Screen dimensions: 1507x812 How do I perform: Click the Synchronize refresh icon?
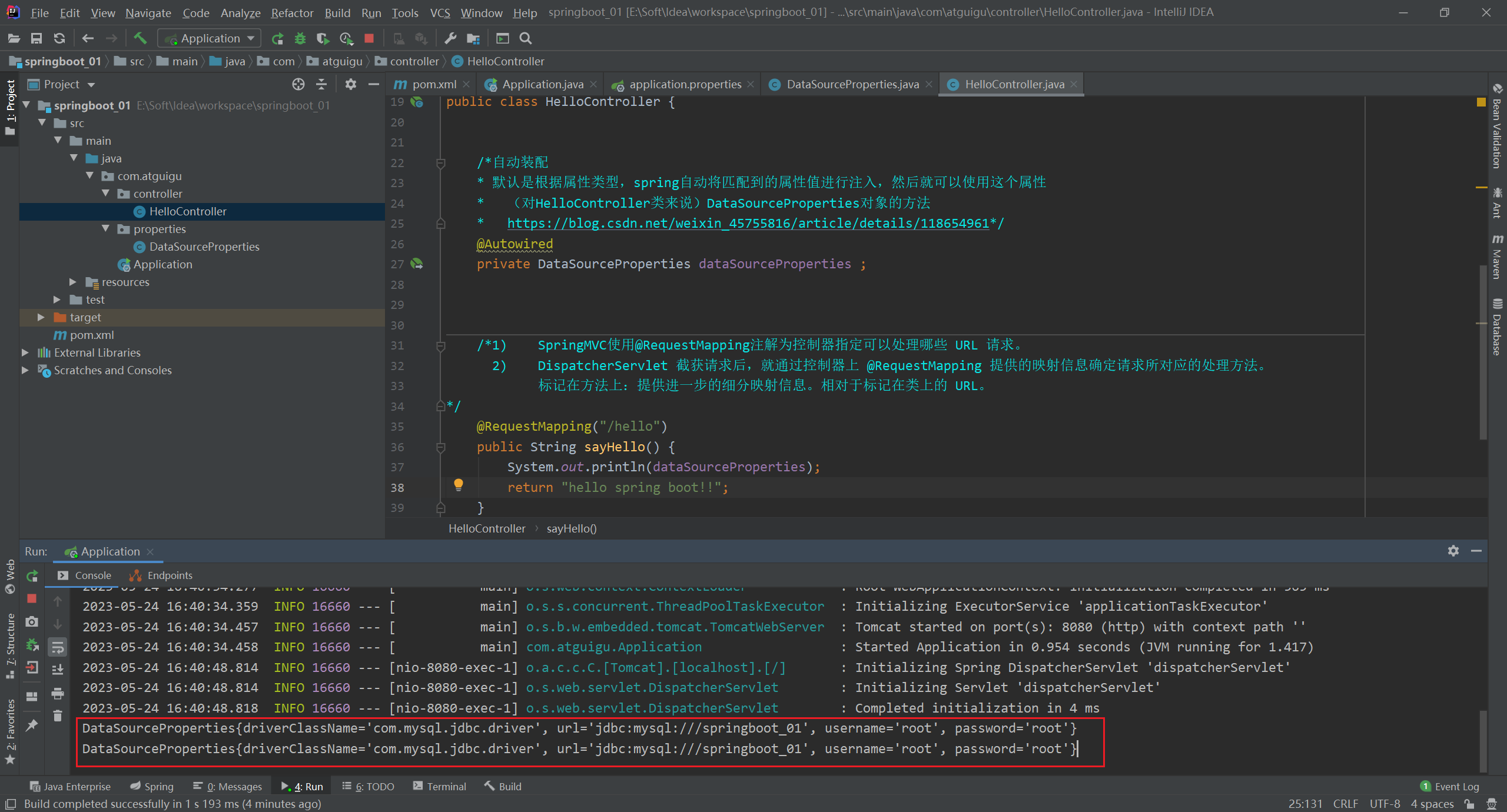click(x=59, y=38)
